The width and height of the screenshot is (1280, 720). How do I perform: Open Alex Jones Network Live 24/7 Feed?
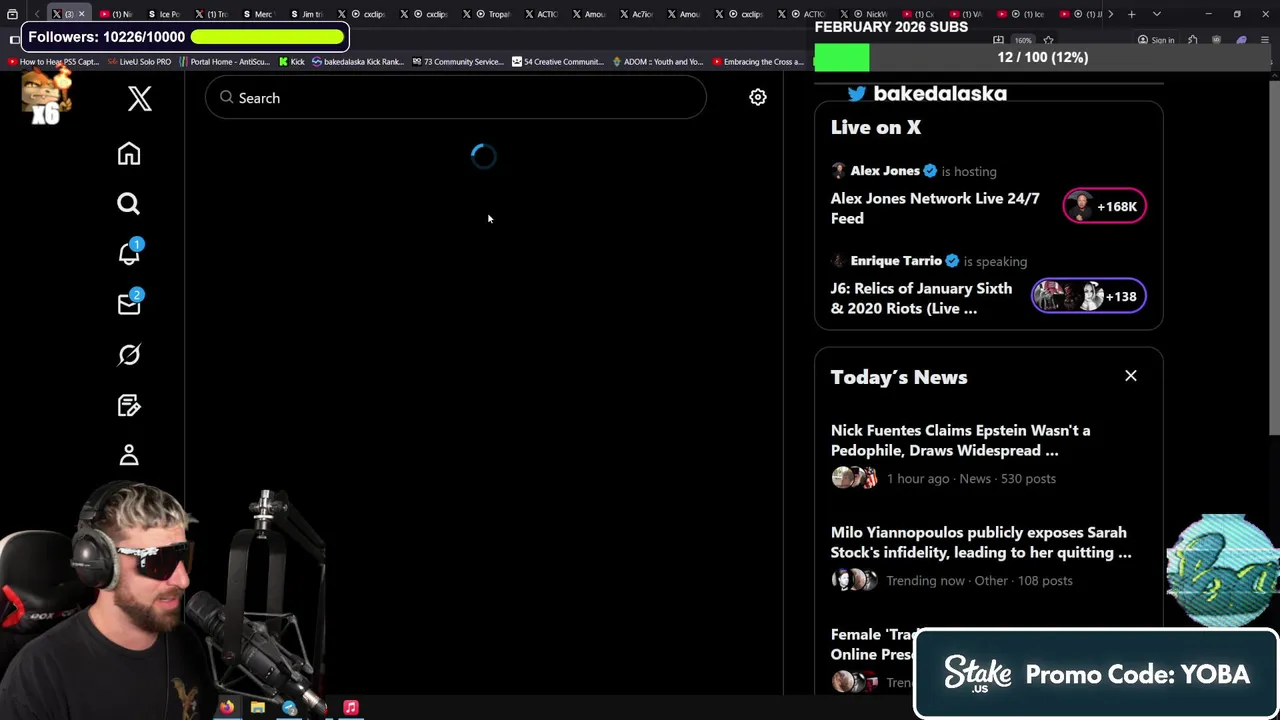pyautogui.click(x=935, y=208)
